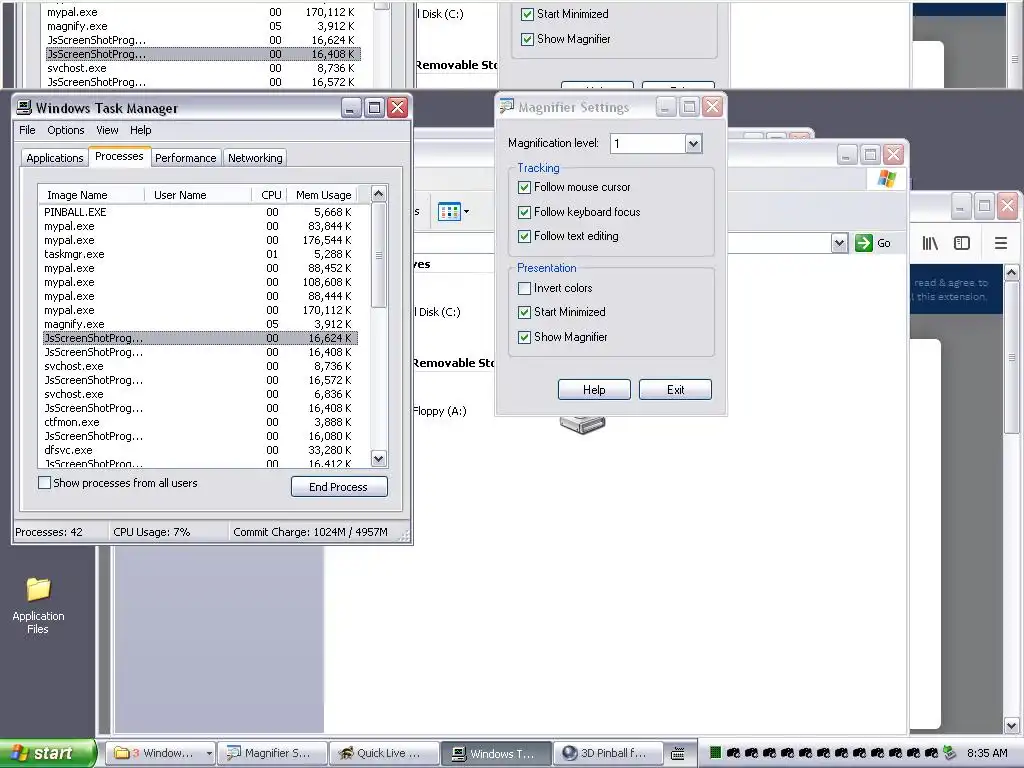
Task: Sort processes by User Name column
Action: (198, 195)
